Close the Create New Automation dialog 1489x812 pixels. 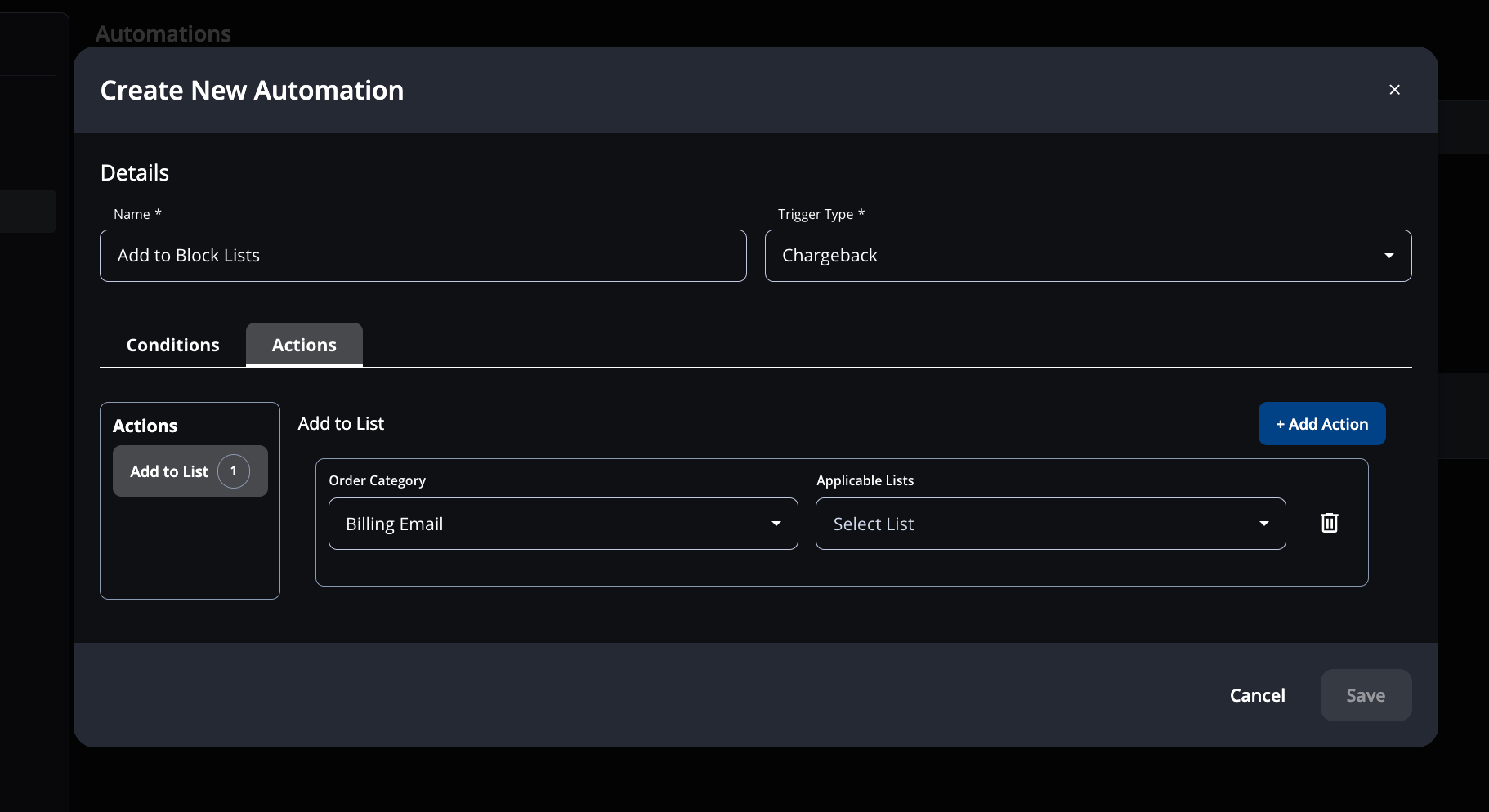pos(1394,90)
